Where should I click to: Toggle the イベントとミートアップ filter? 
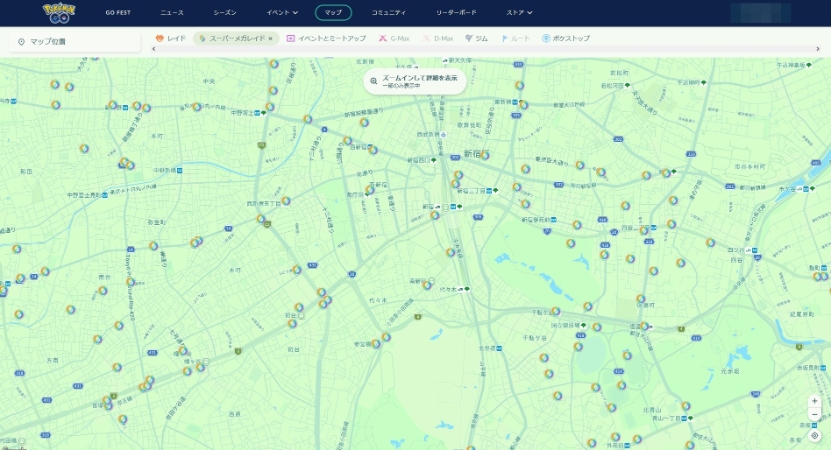pyautogui.click(x=326, y=38)
